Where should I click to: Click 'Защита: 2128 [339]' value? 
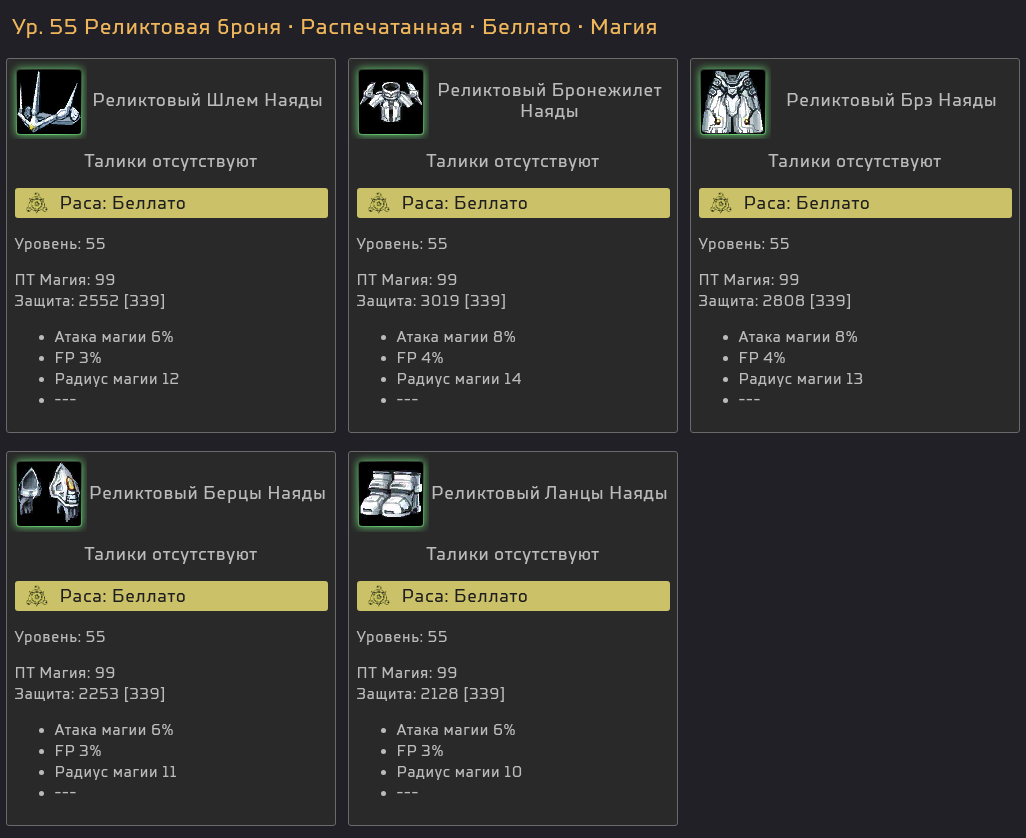431,693
